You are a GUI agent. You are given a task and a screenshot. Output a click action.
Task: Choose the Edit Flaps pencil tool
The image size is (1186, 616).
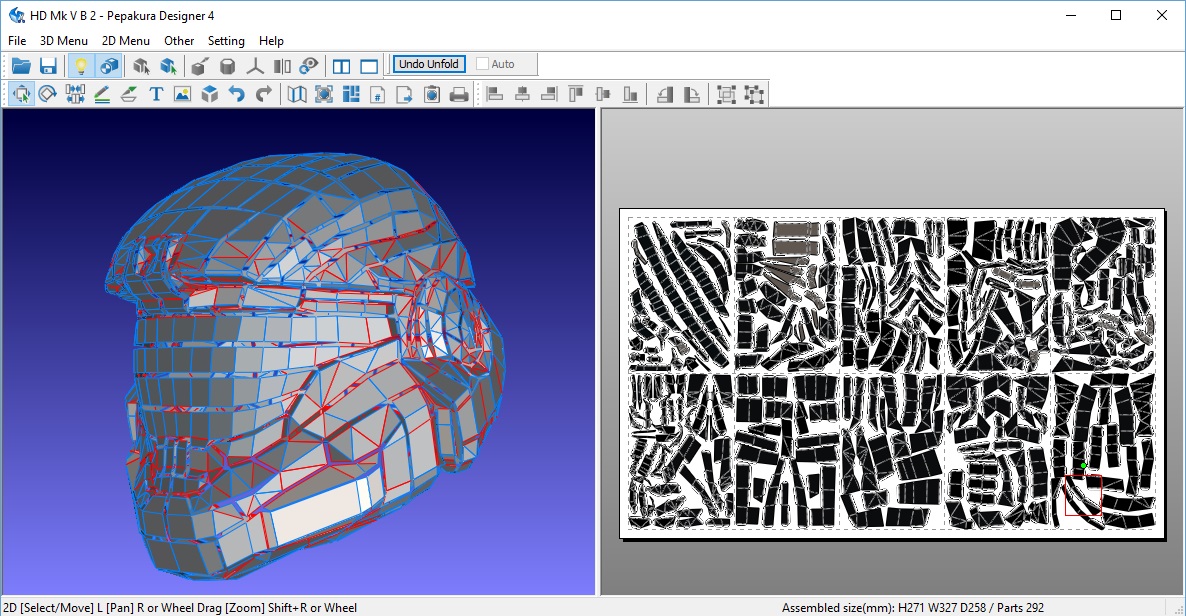(102, 94)
